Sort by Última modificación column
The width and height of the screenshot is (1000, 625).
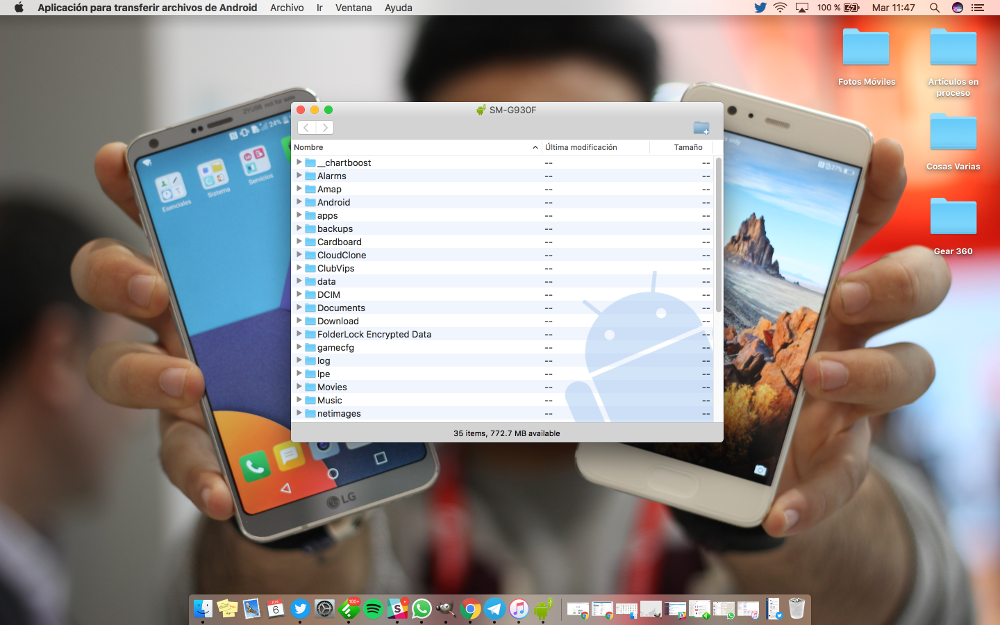click(581, 147)
